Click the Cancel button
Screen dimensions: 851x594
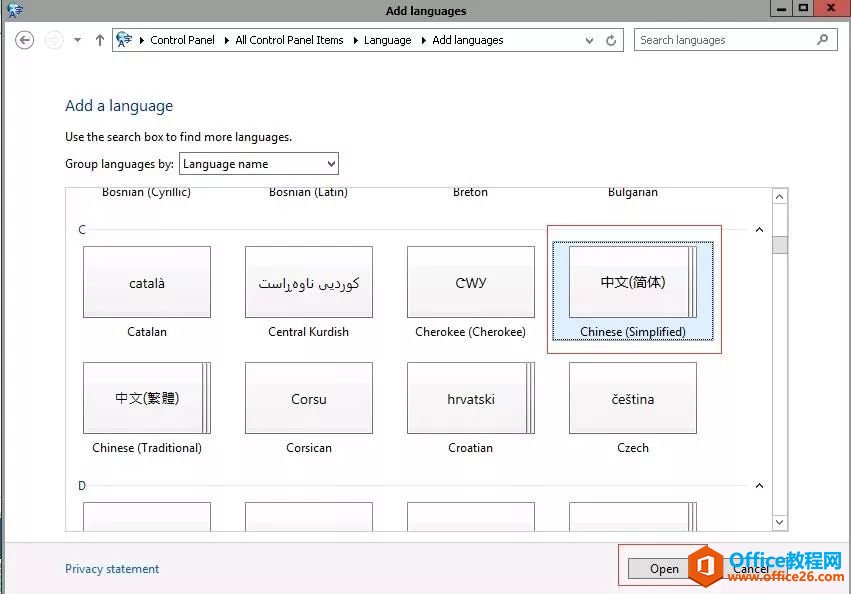(751, 568)
